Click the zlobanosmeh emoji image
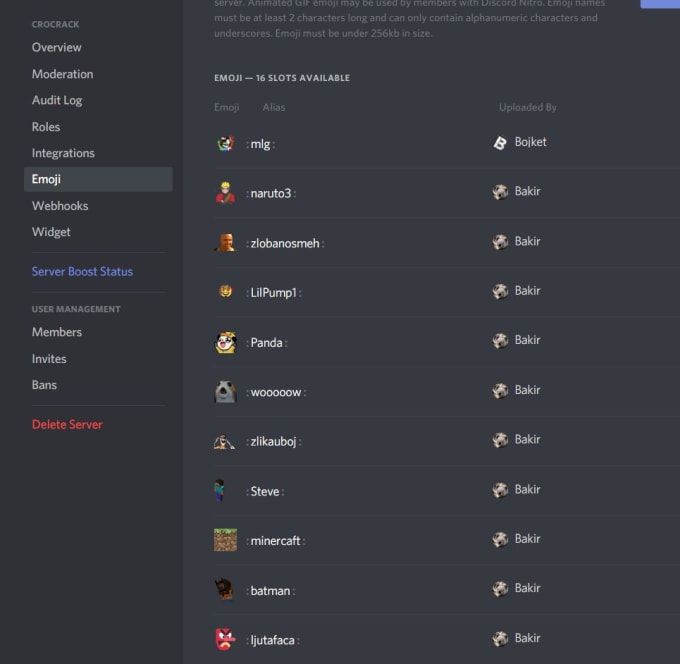Screen dimensions: 680x664 (x=225, y=242)
